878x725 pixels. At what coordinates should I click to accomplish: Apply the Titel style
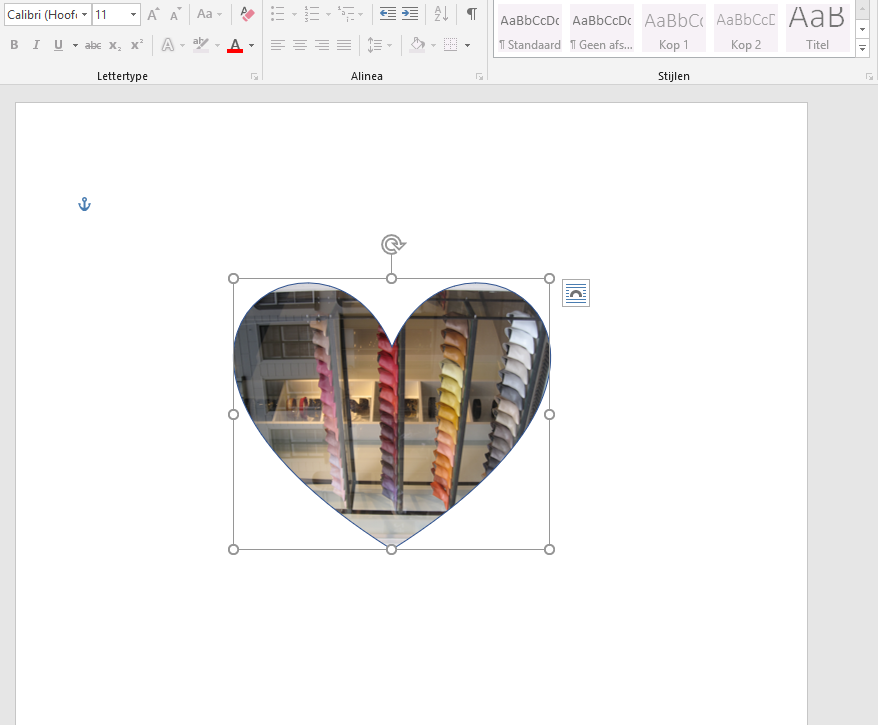(817, 28)
